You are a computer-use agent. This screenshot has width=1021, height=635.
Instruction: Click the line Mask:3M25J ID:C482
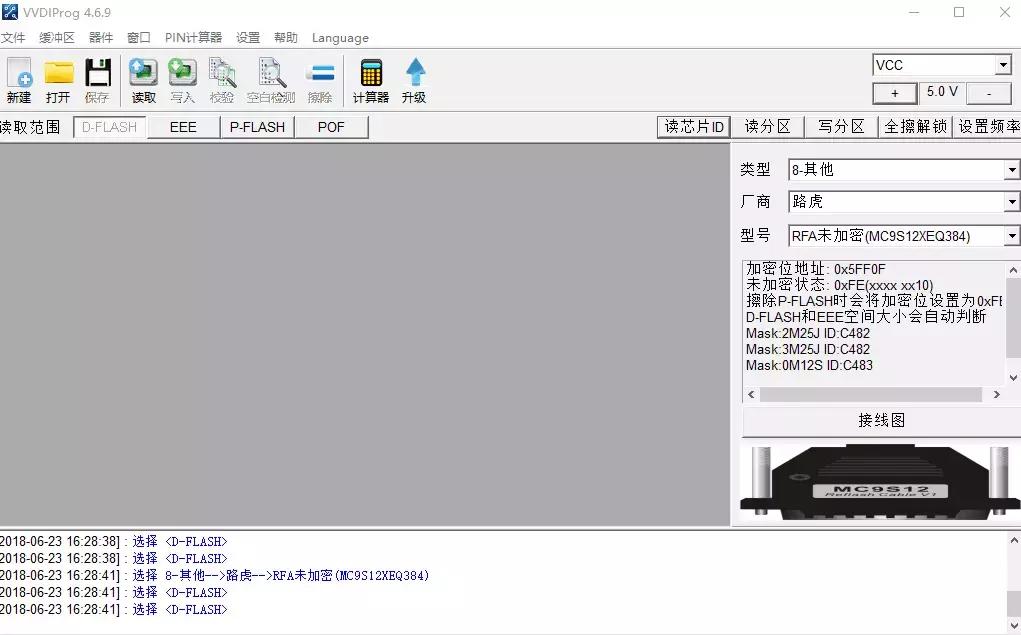pyautogui.click(x=807, y=349)
